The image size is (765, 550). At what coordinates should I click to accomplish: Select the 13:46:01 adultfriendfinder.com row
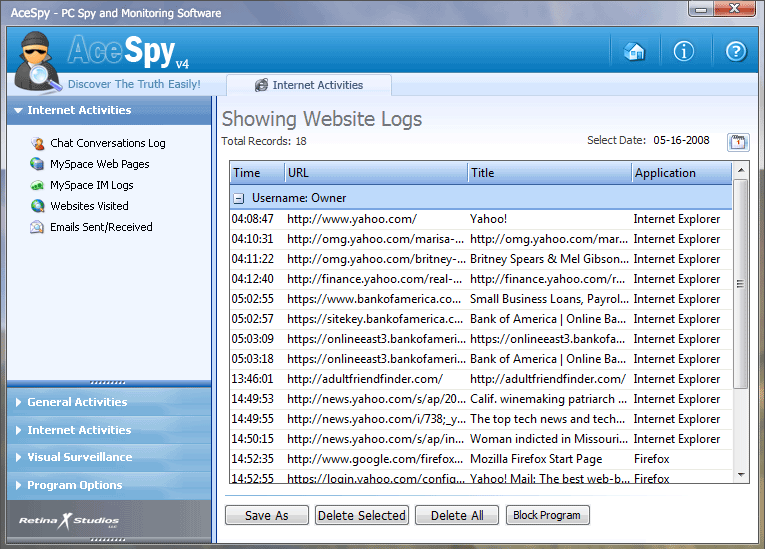click(481, 379)
